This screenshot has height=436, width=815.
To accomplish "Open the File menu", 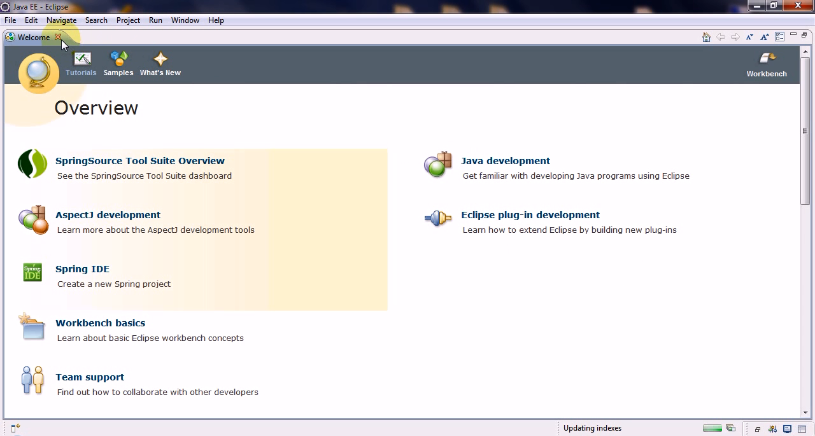I will pos(10,20).
